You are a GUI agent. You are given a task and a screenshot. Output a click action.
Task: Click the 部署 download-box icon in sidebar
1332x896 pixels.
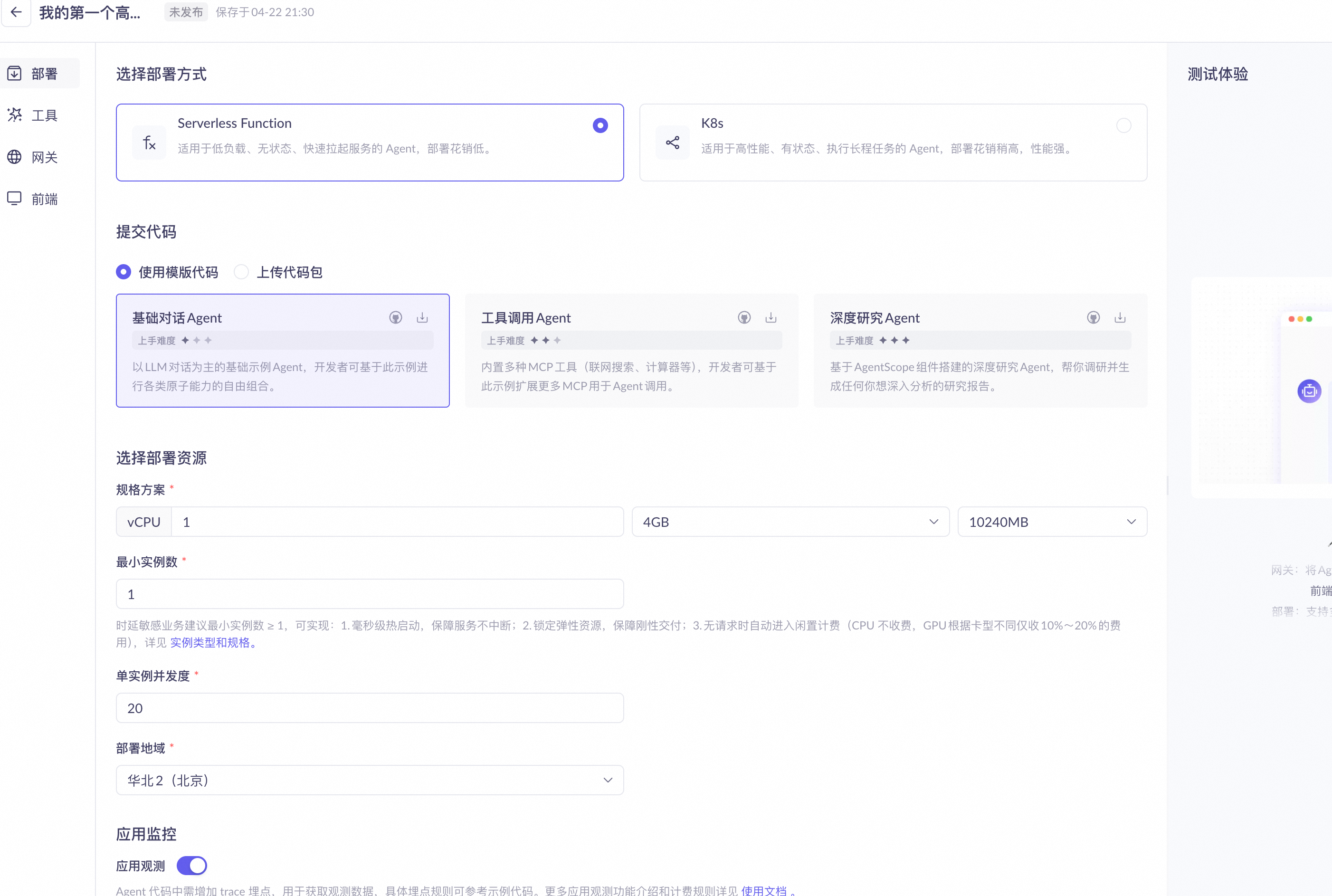[x=14, y=73]
